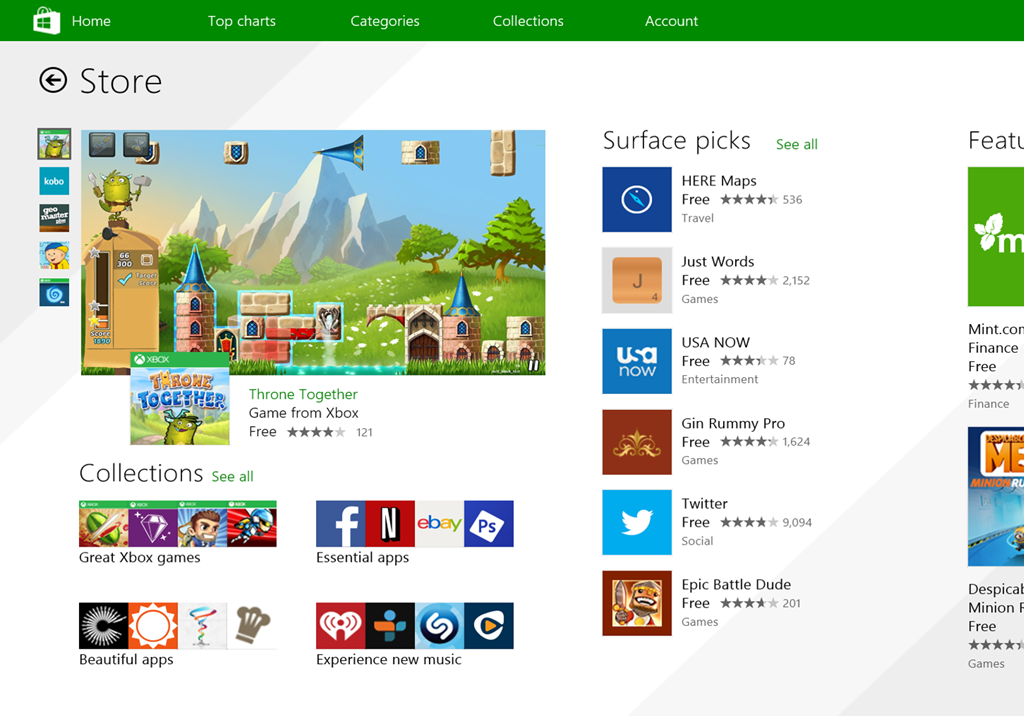Open the Throne Together title link

coord(303,394)
